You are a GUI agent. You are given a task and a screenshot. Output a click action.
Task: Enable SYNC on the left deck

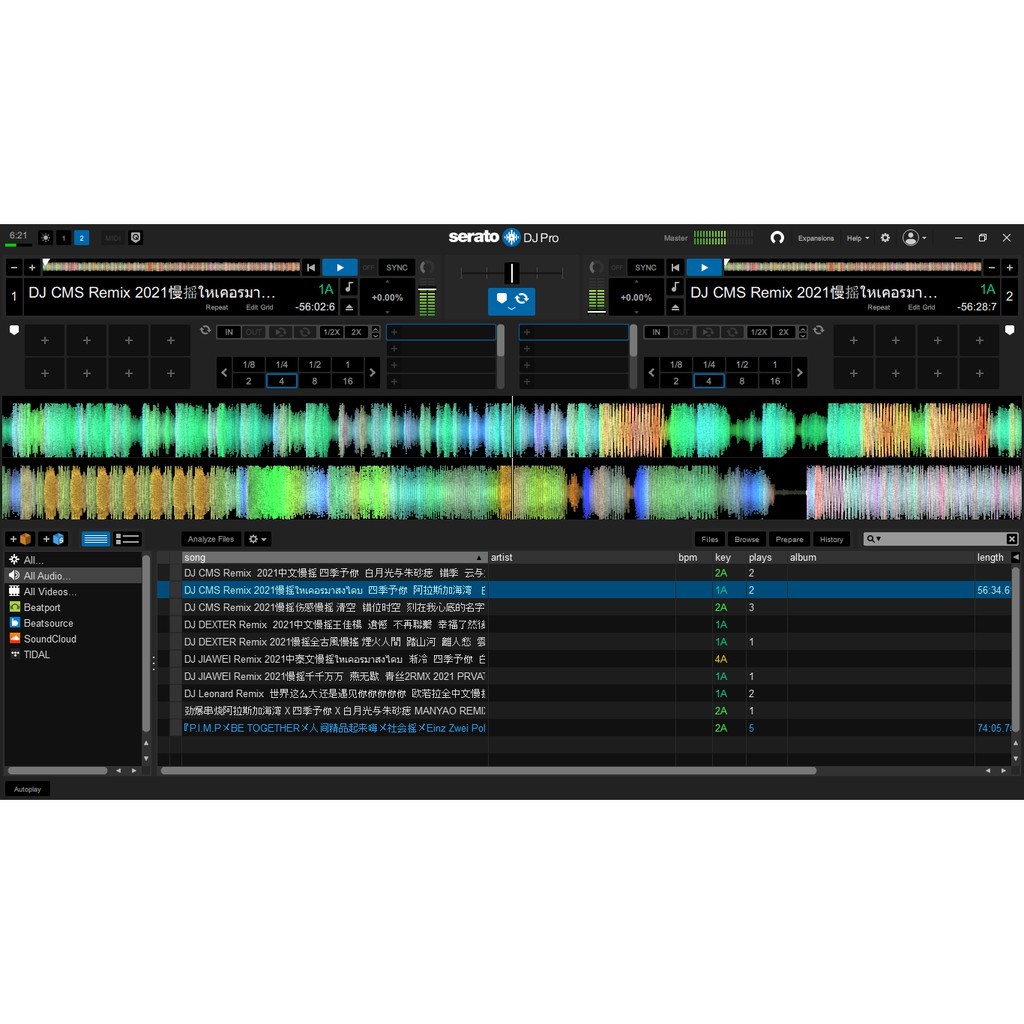click(x=395, y=267)
